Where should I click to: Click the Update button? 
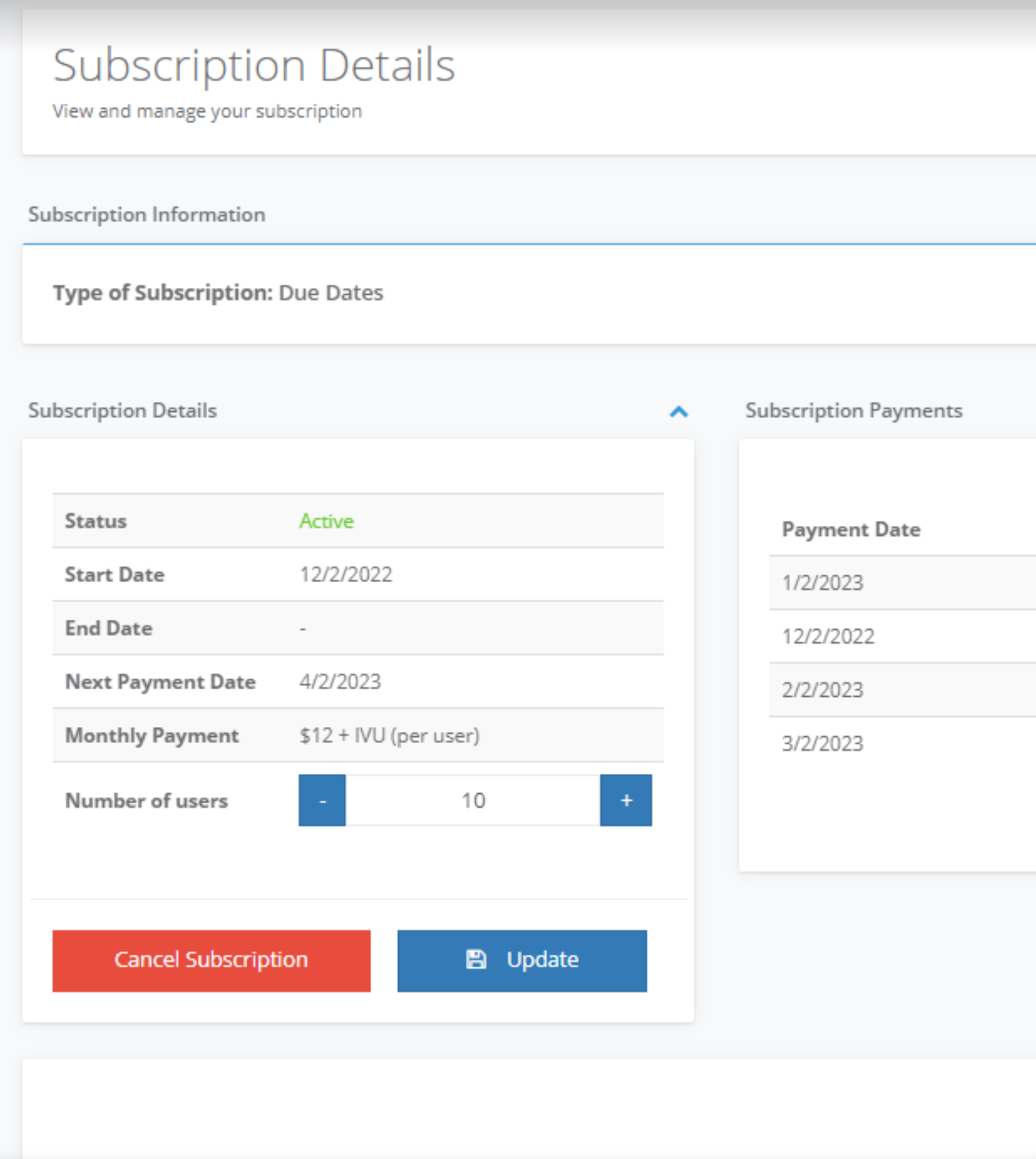[522, 961]
